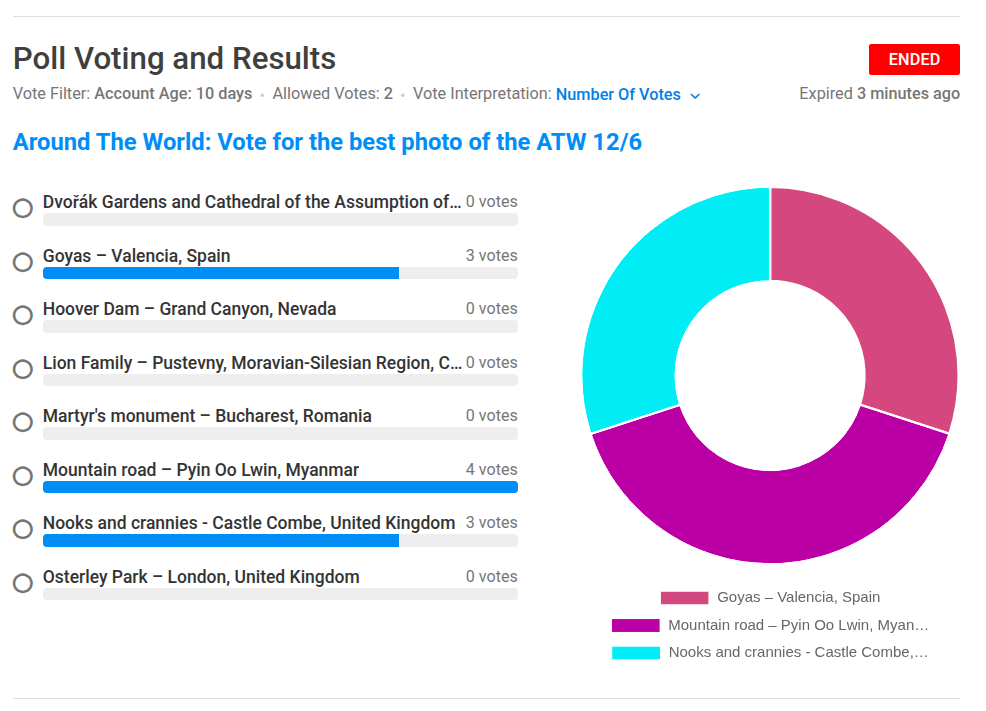Select Lion Family – Pustevny radio button
This screenshot has height=711, width=986.
(23, 369)
